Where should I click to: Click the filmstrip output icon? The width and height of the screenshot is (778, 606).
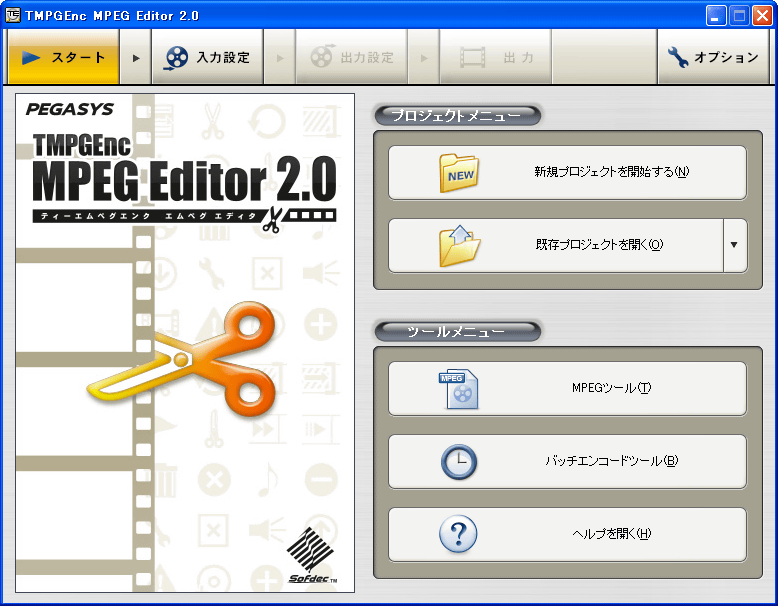click(x=472, y=58)
